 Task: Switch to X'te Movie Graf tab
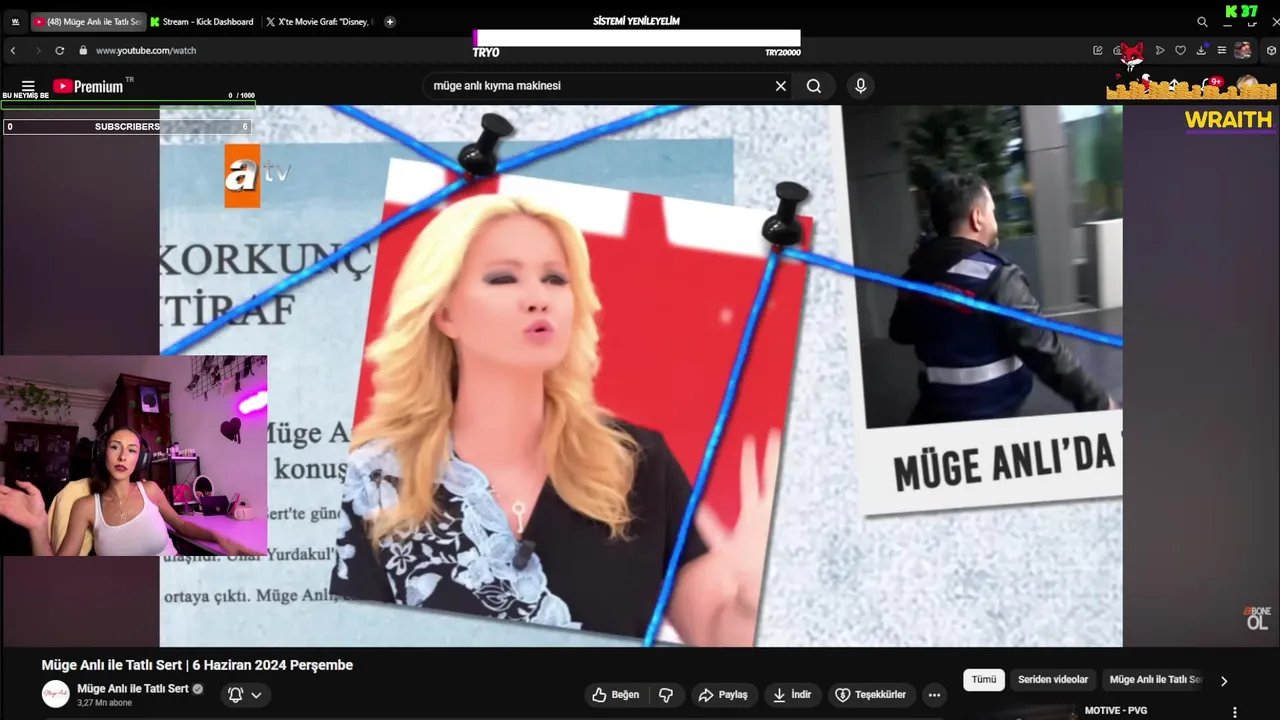click(x=320, y=21)
